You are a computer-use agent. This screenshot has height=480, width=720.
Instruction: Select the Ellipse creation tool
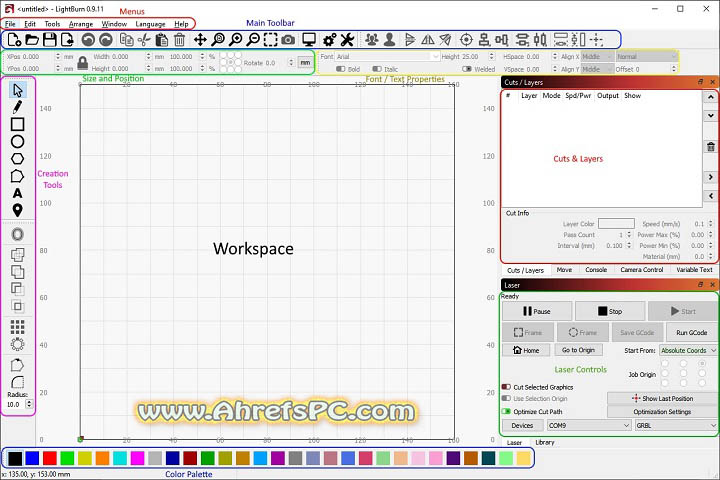pyautogui.click(x=17, y=141)
